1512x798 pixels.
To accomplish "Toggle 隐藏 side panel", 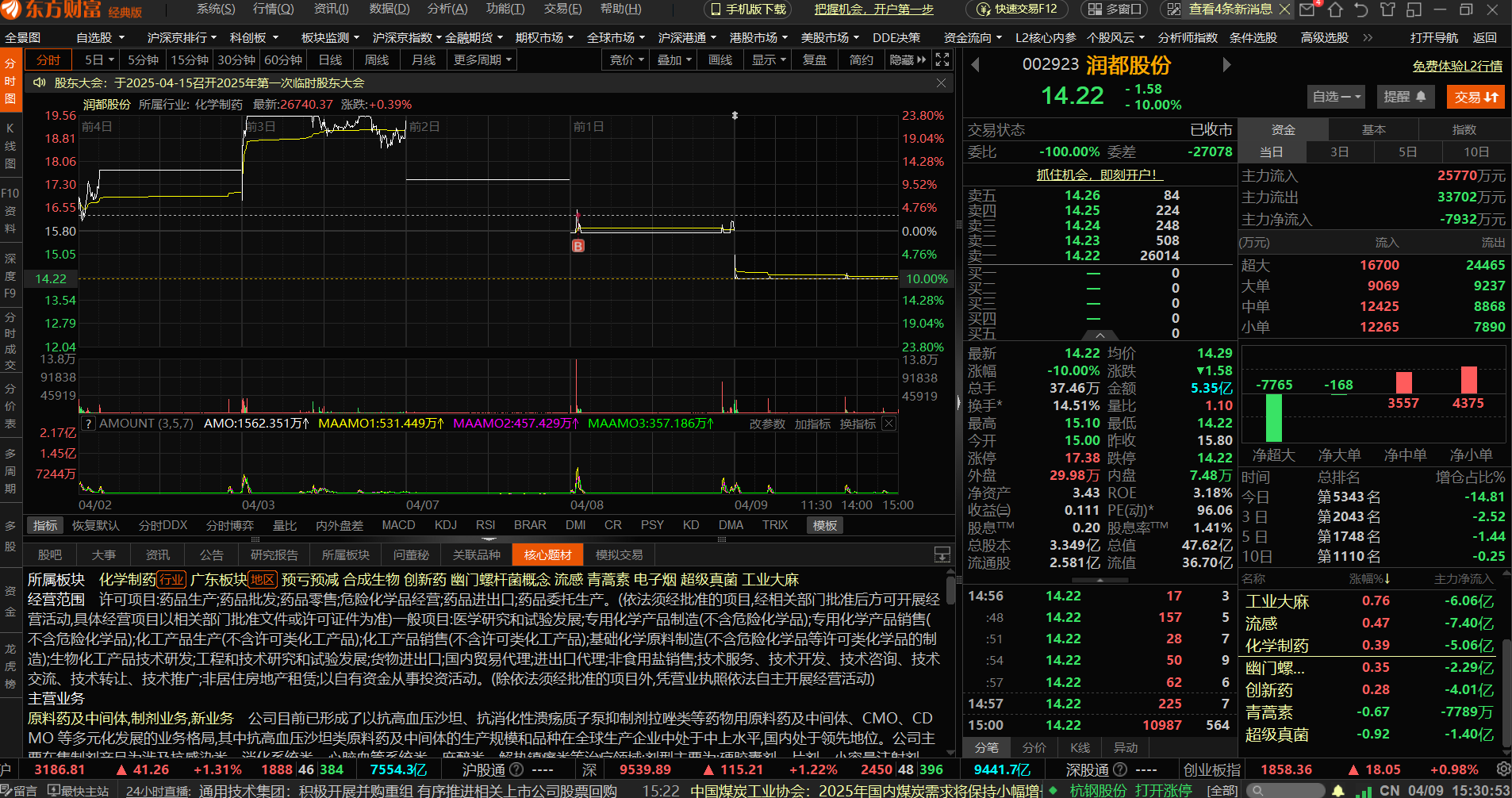I will (x=908, y=59).
